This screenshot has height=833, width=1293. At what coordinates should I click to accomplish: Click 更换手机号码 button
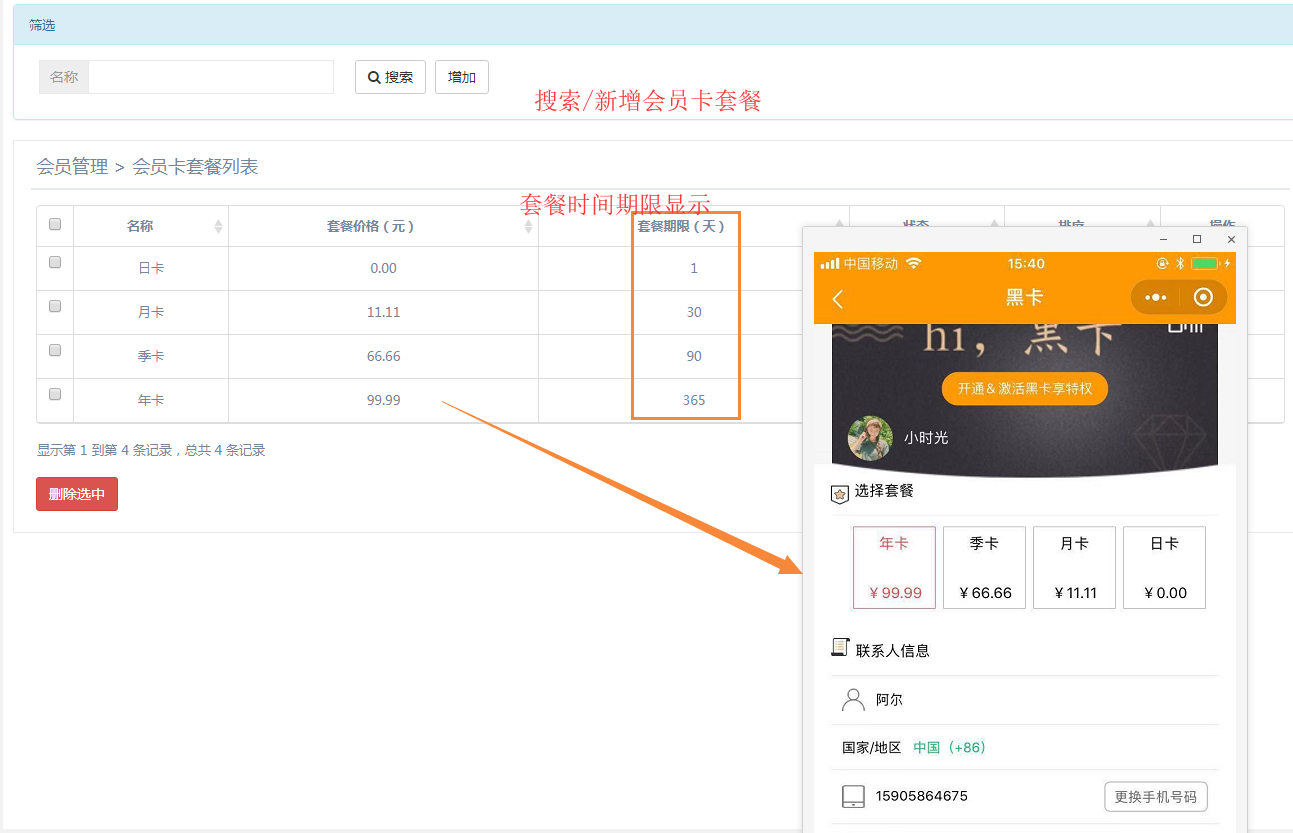click(1156, 797)
